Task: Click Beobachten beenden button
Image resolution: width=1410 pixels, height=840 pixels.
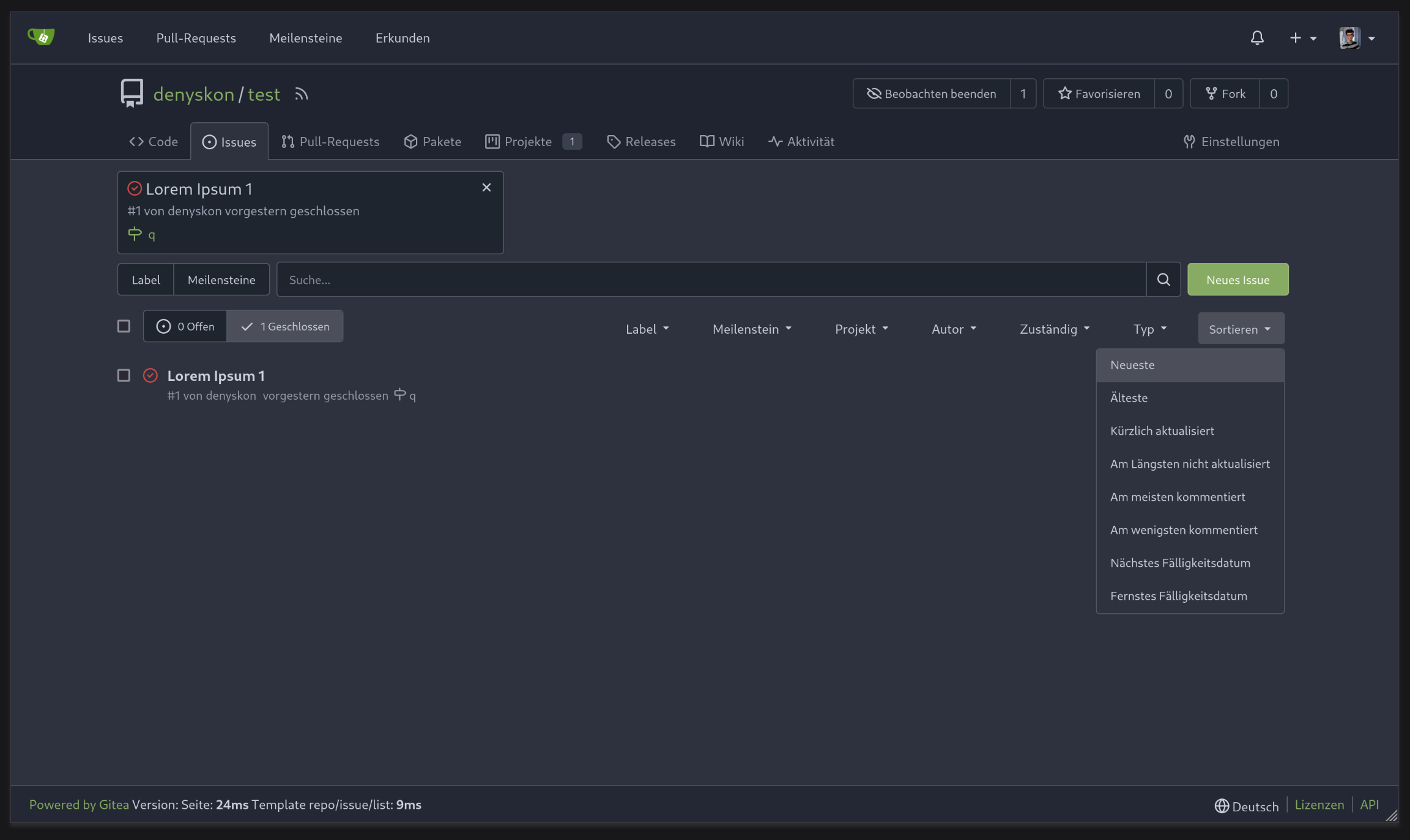Action: (932, 94)
